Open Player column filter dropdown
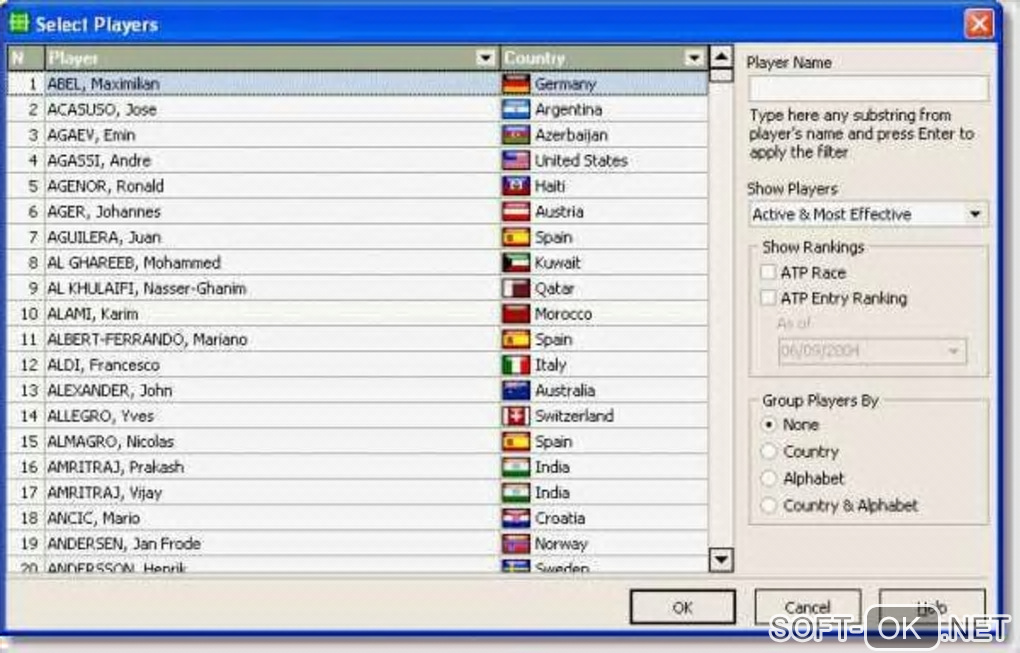 485,58
